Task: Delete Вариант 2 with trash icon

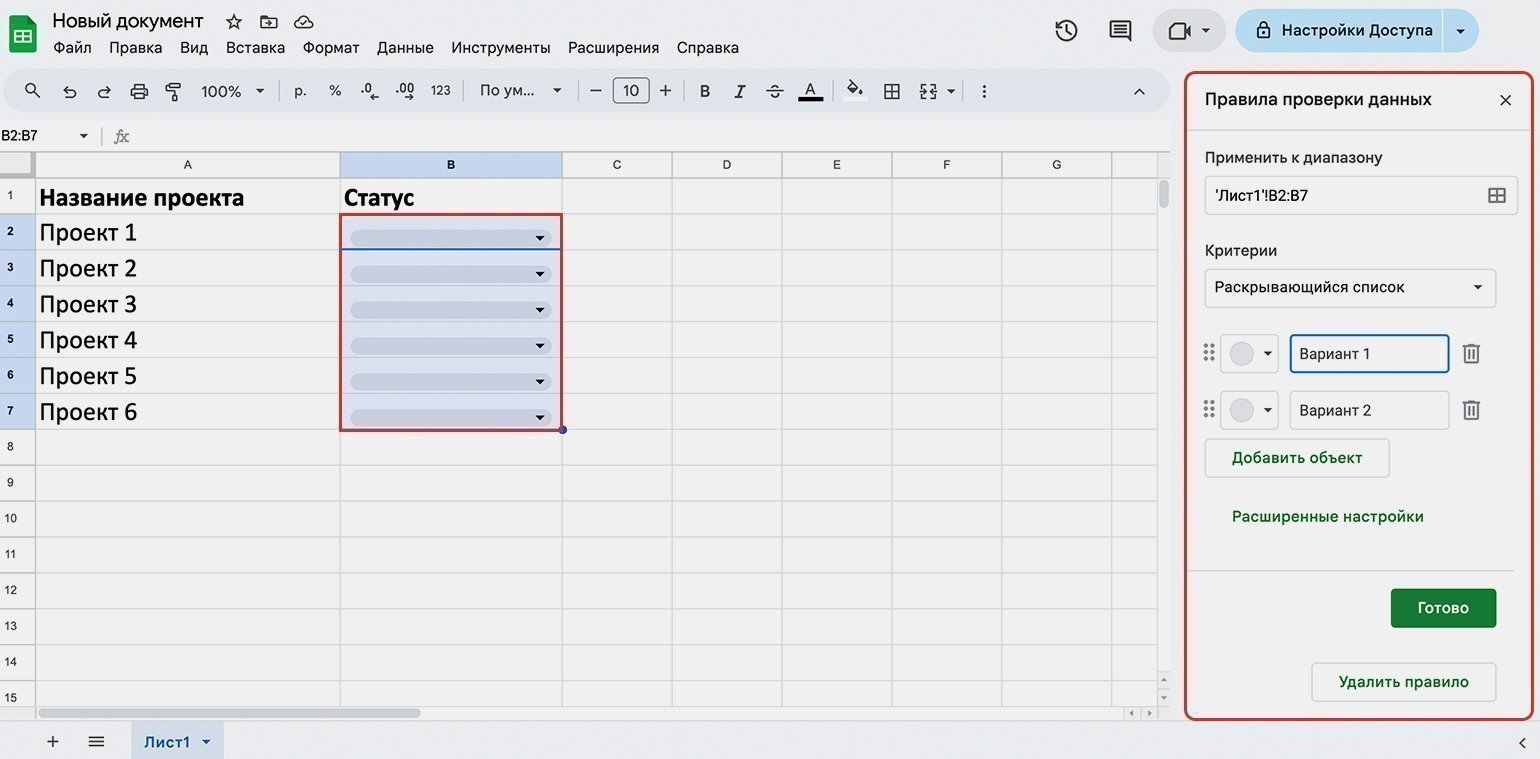Action: click(1471, 410)
